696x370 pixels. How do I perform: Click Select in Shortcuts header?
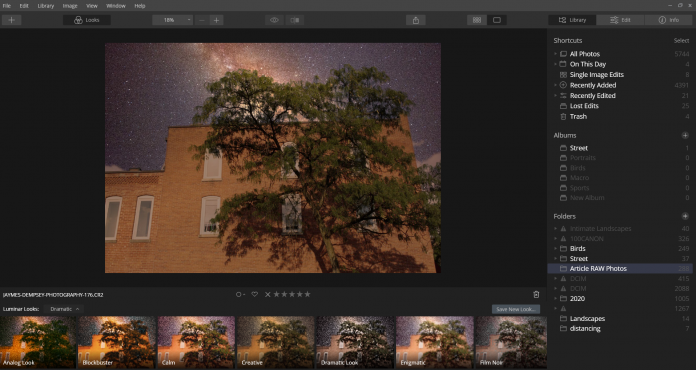click(x=681, y=40)
